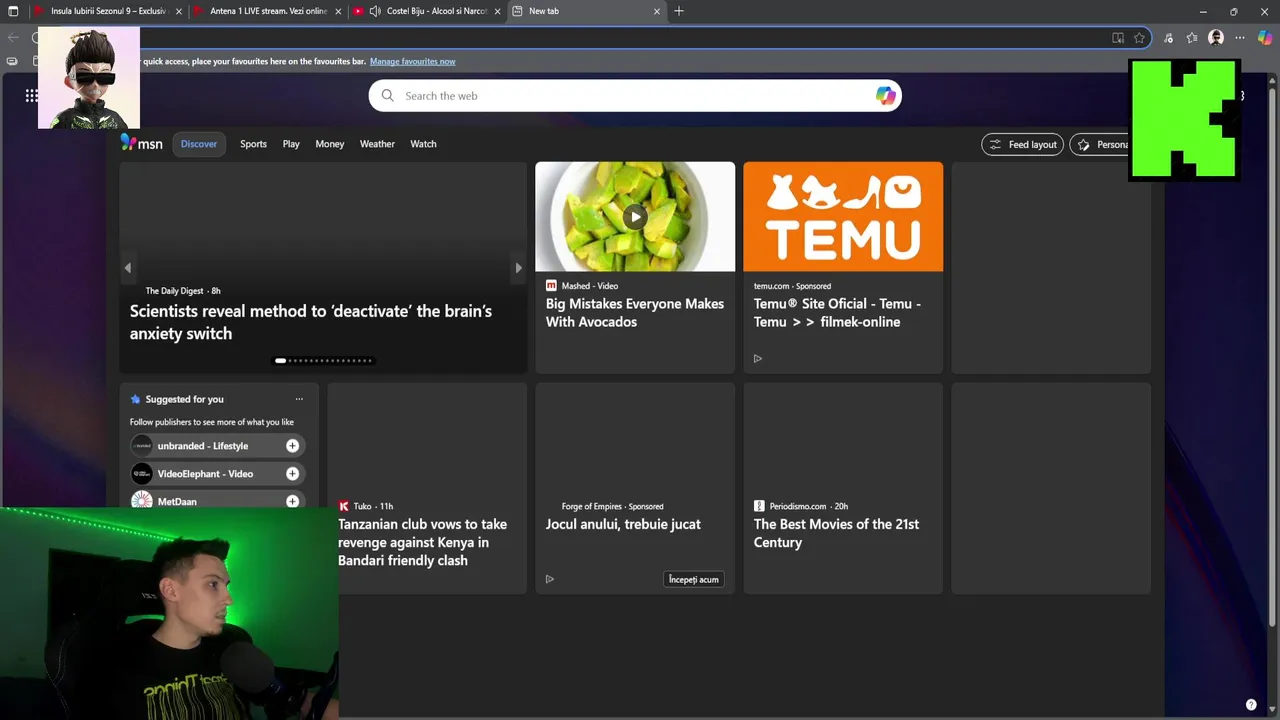Open Suggested for you more options ellipsis
This screenshot has height=720, width=1280.
tap(299, 399)
